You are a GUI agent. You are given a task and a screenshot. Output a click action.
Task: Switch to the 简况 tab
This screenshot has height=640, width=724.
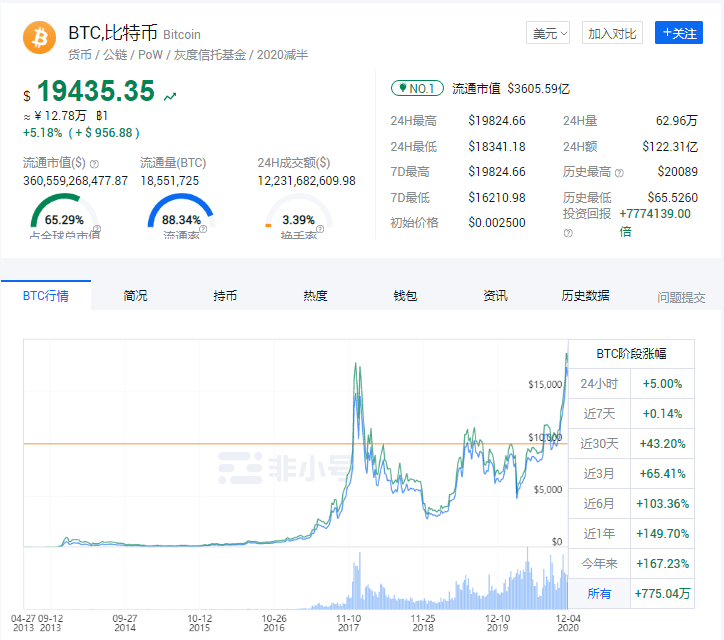136,296
